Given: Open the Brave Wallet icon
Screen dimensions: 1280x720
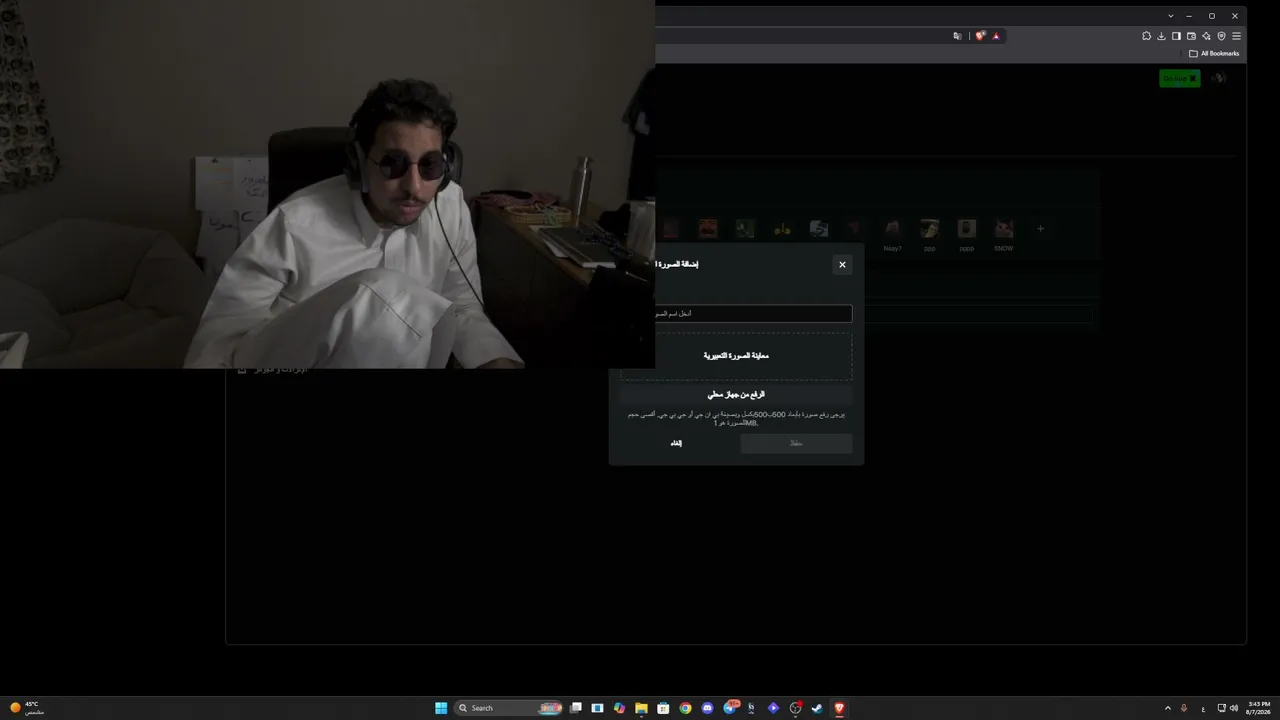Looking at the screenshot, I should (1191, 36).
